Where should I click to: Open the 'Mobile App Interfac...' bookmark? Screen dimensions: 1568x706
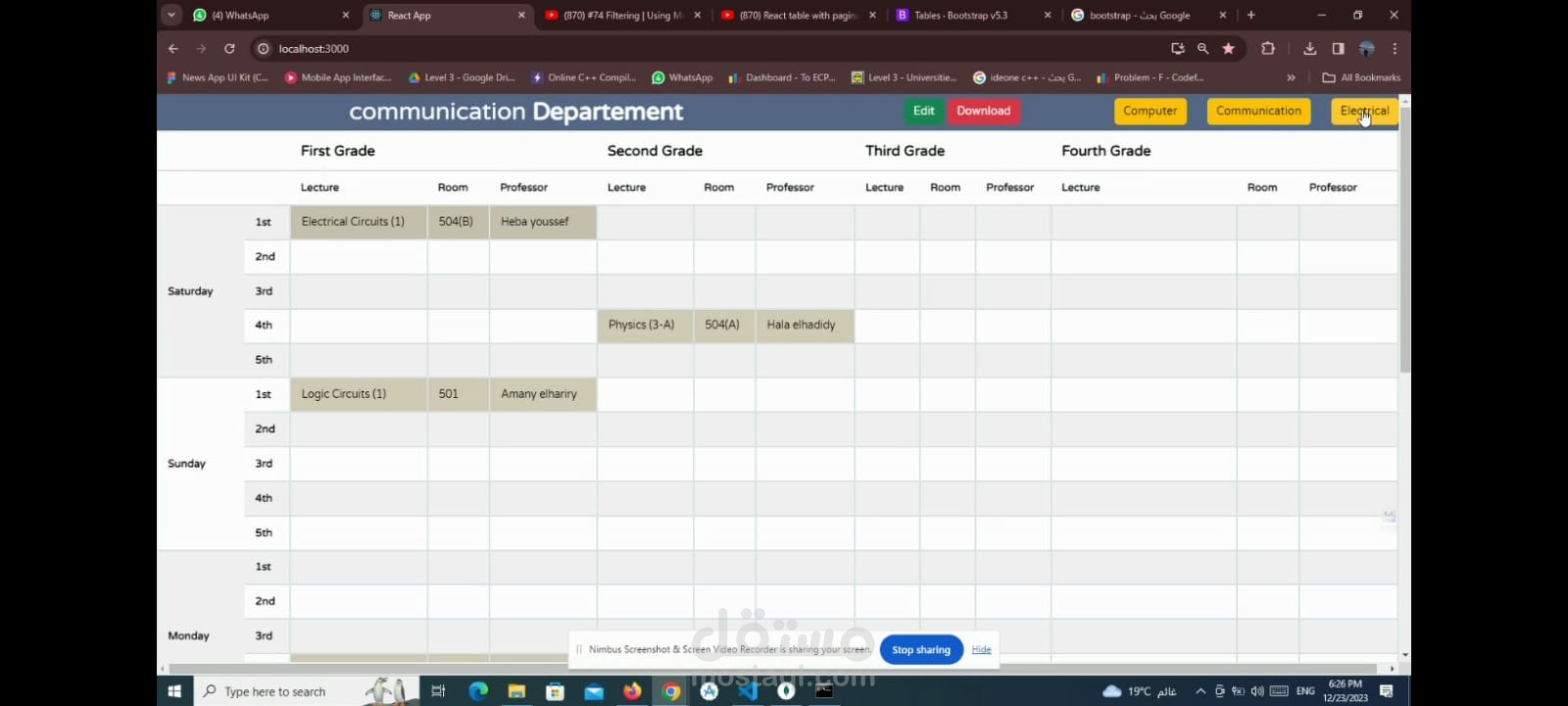(338, 77)
